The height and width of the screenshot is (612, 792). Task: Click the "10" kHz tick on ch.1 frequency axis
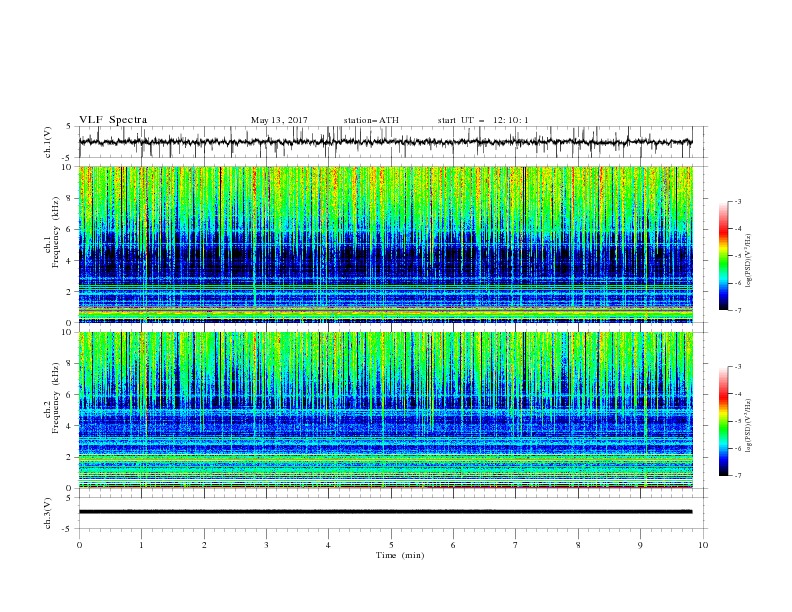point(68,167)
